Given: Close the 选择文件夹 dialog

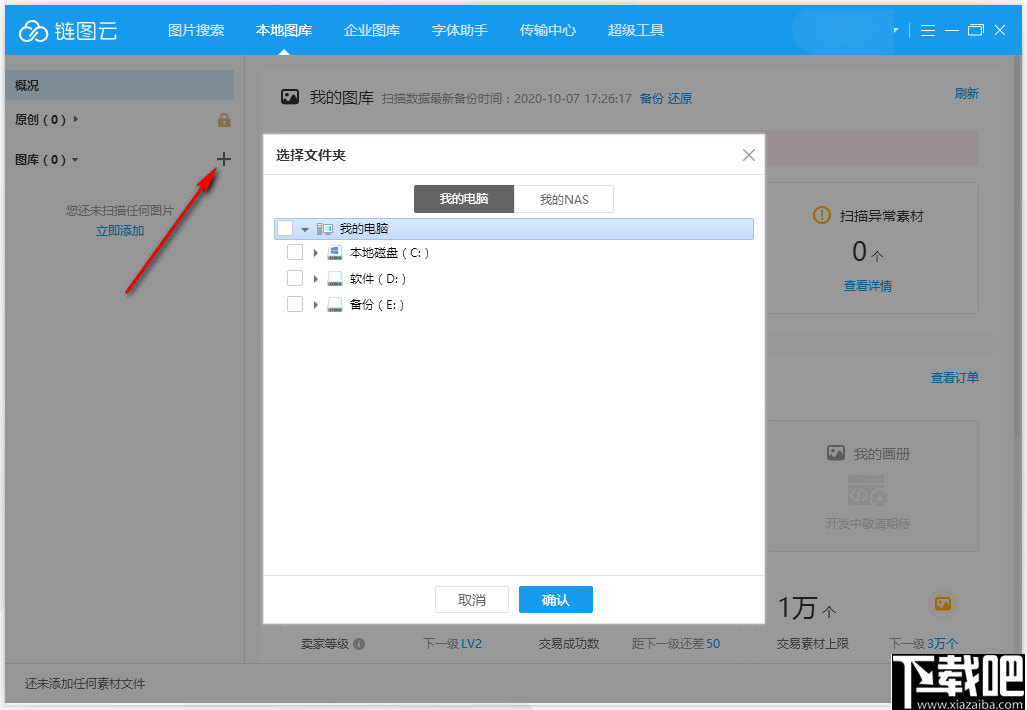Looking at the screenshot, I should click(x=748, y=155).
